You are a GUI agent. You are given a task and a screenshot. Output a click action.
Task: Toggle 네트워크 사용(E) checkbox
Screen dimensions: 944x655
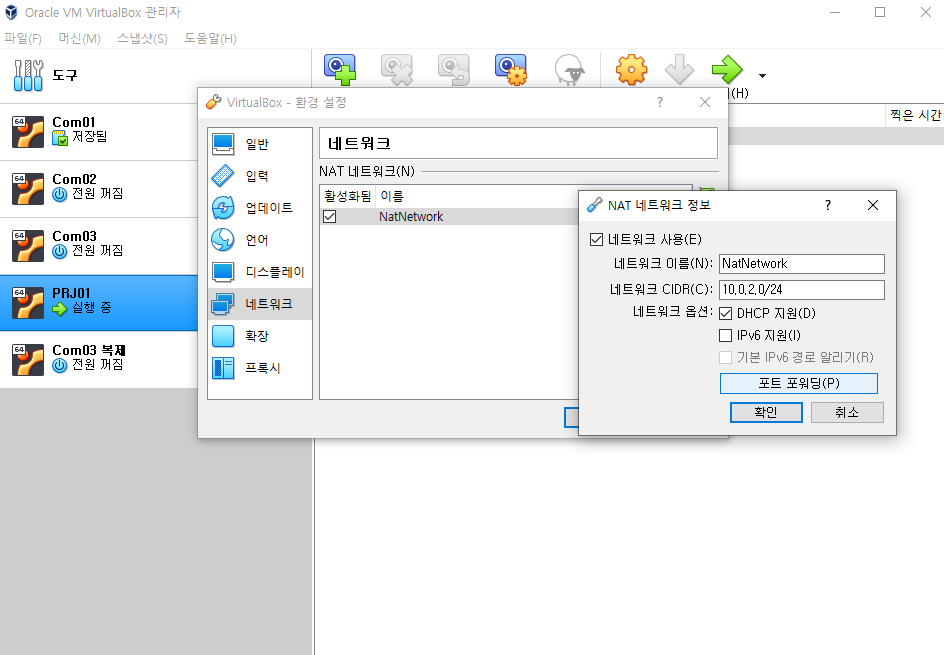(597, 240)
